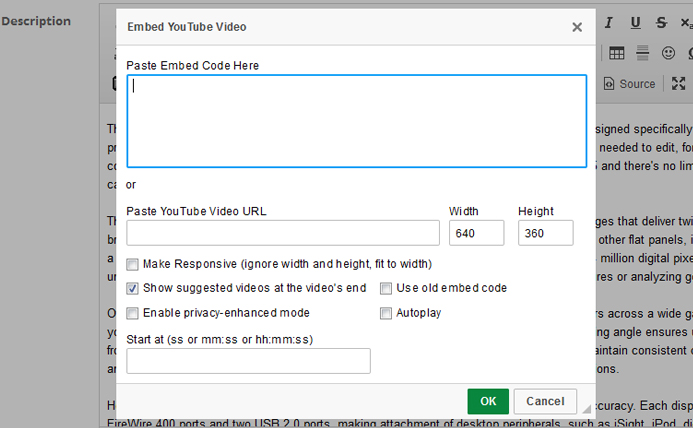Viewport: 693px width, 428px height.
Task: Click the Start at time field
Action: [248, 361]
